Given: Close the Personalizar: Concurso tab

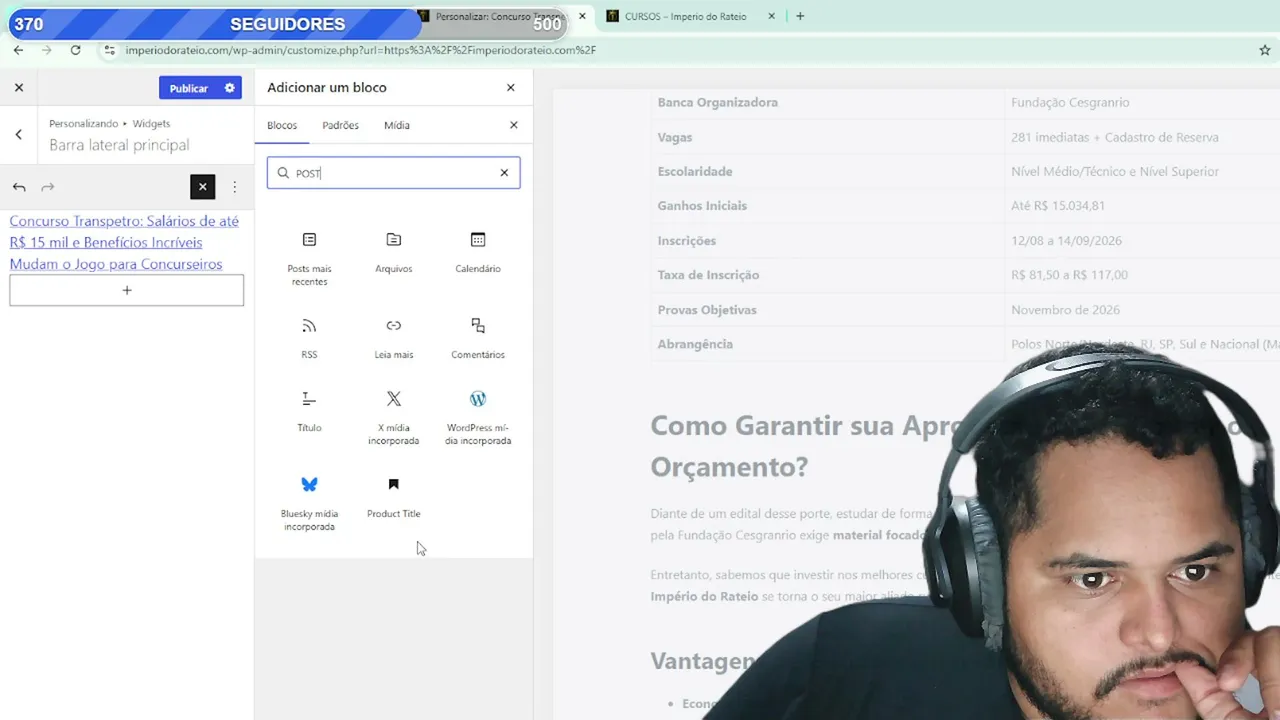Looking at the screenshot, I should [582, 16].
